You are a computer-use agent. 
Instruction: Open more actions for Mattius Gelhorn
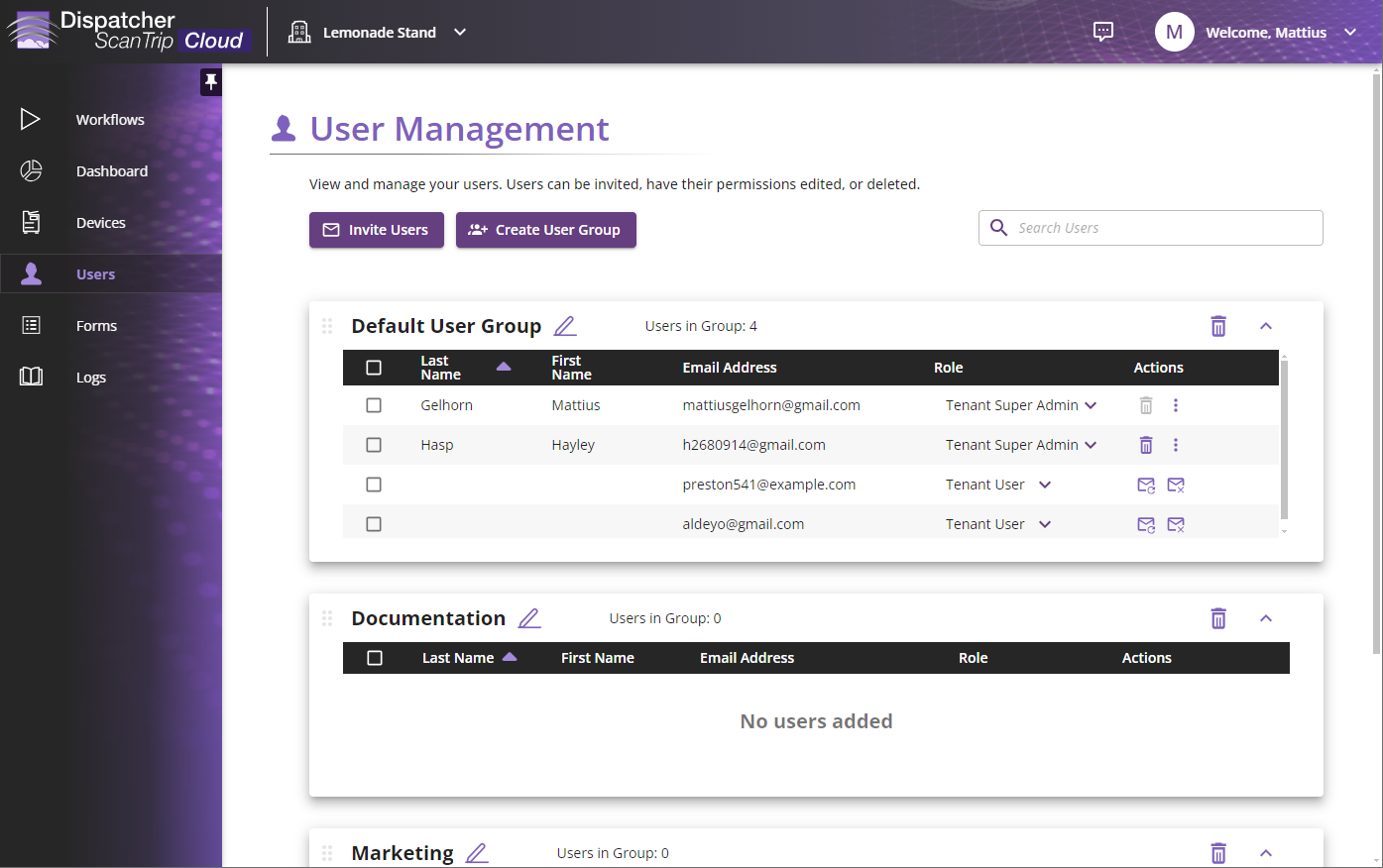coord(1176,405)
